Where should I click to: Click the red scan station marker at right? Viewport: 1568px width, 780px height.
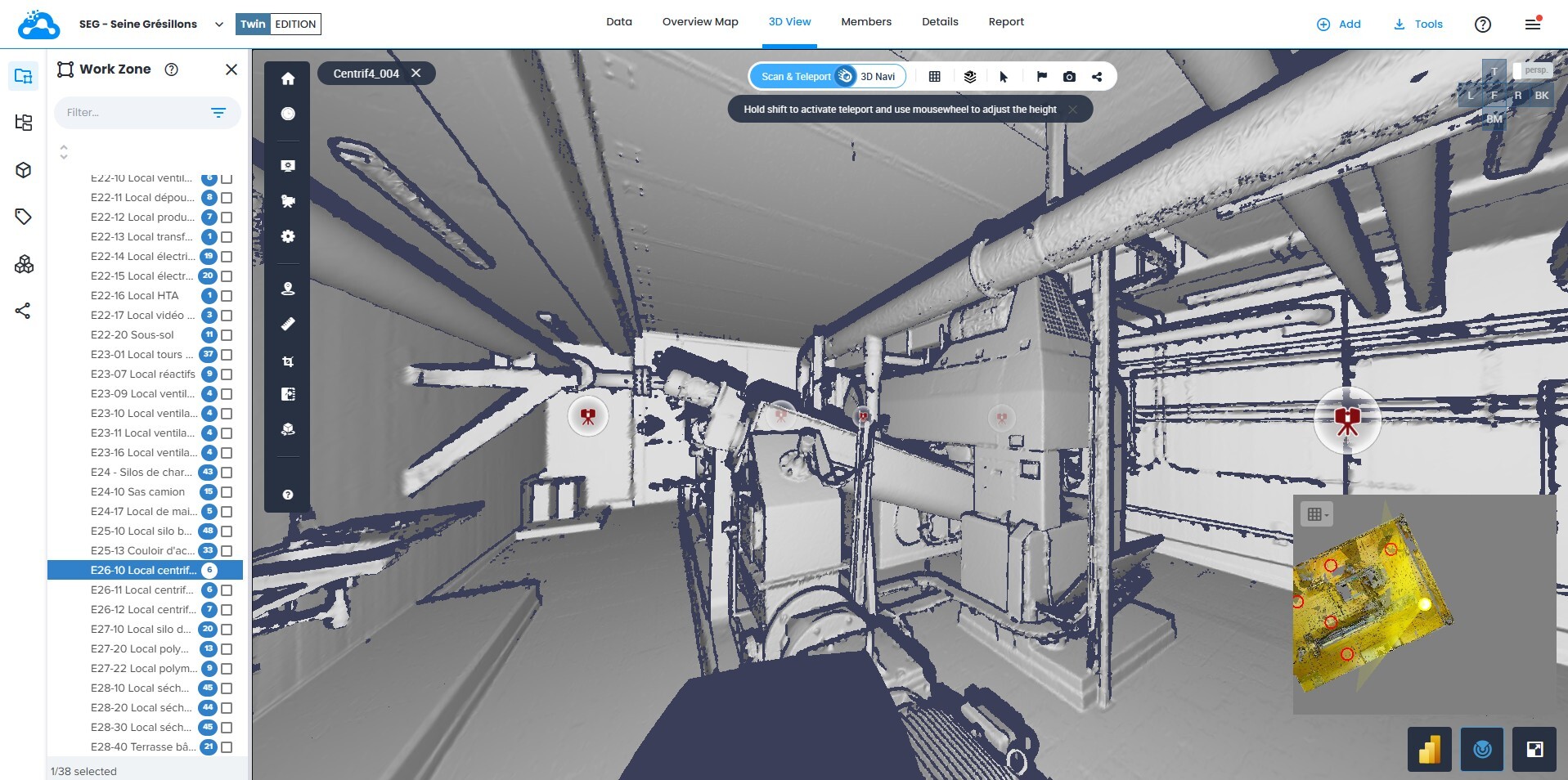click(1346, 420)
